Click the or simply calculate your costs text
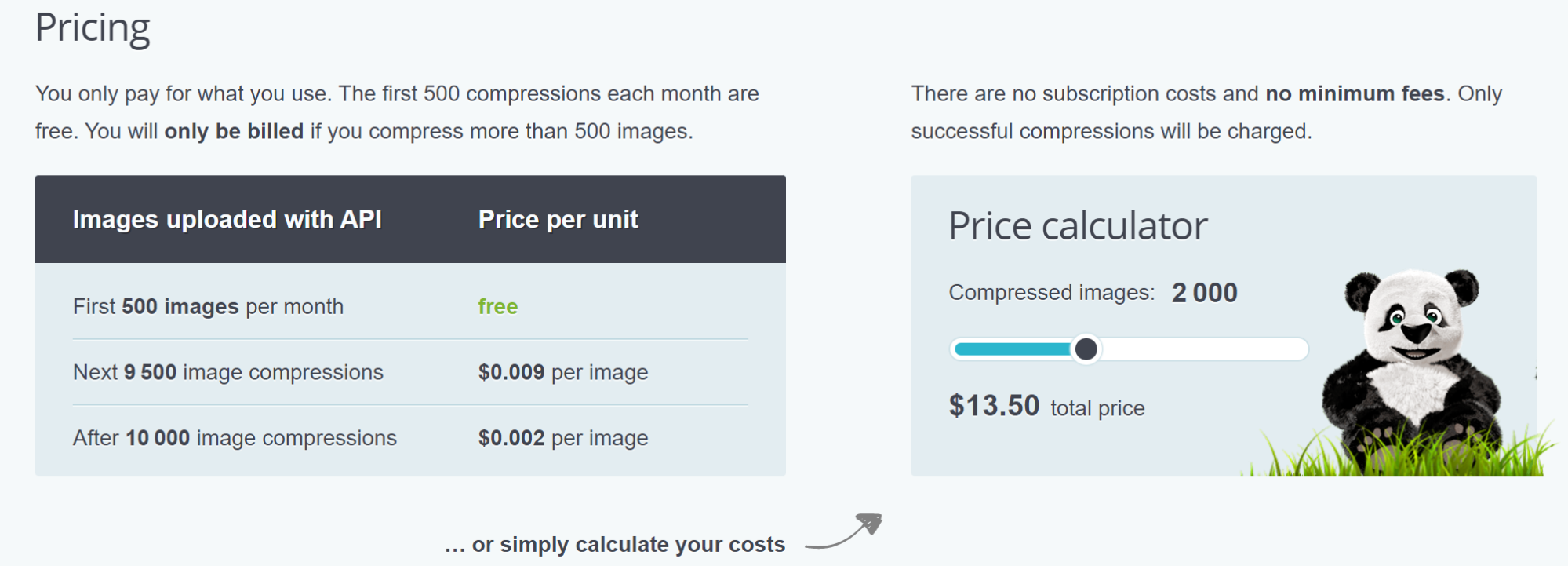The image size is (1568, 566). (614, 544)
